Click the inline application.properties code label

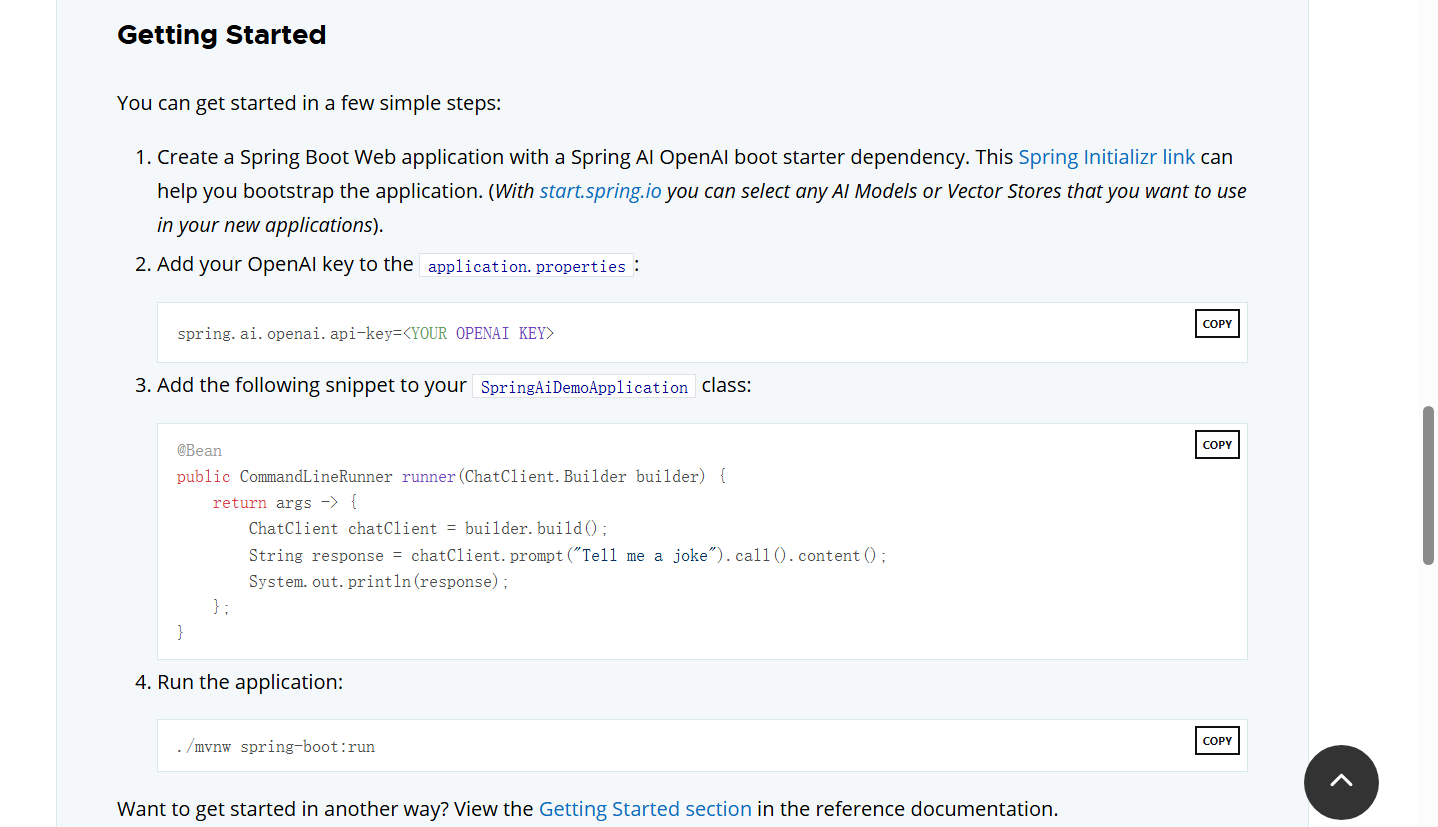[x=527, y=266]
